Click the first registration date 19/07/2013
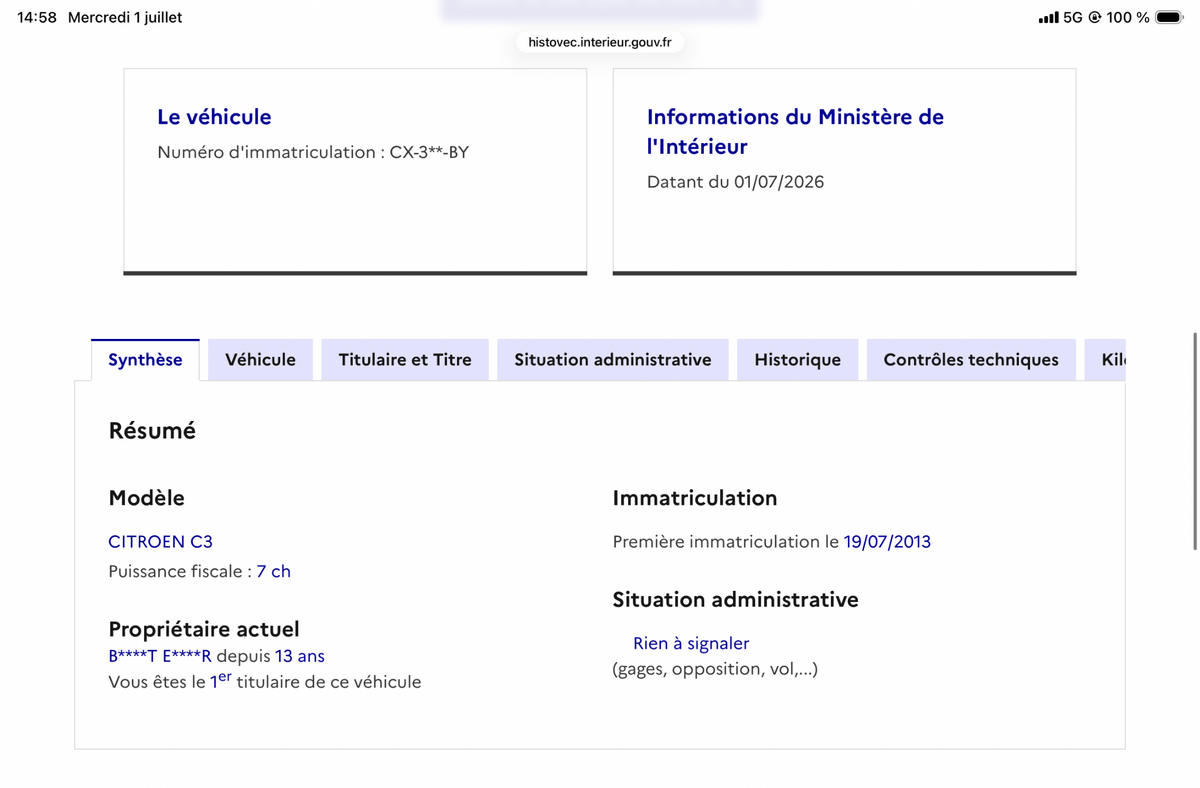 pos(887,542)
